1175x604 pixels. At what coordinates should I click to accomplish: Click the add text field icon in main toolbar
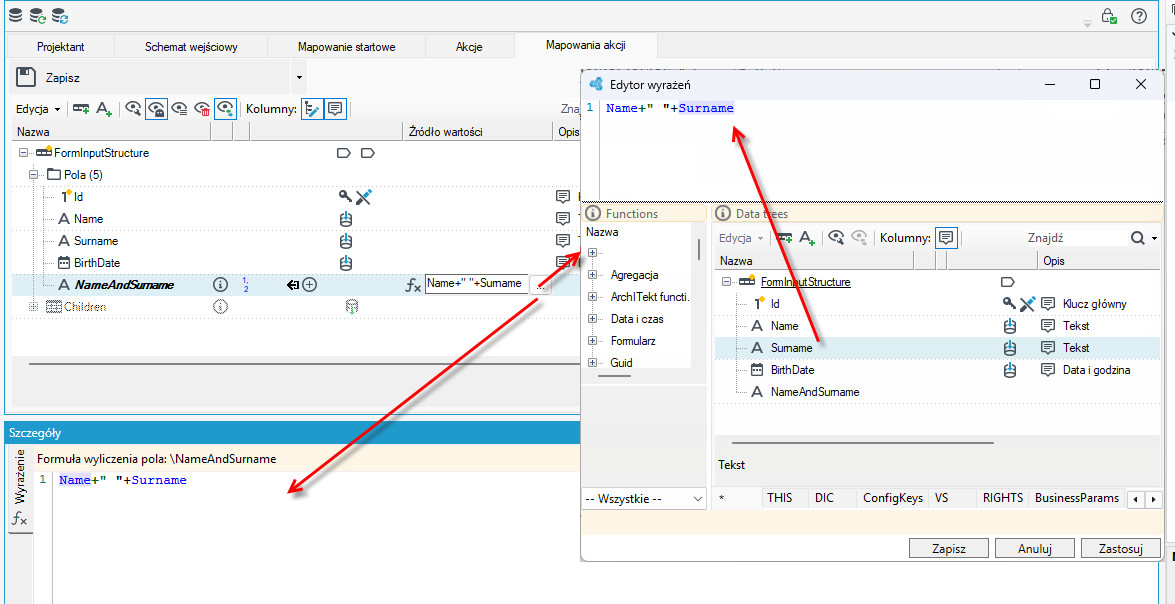(104, 109)
